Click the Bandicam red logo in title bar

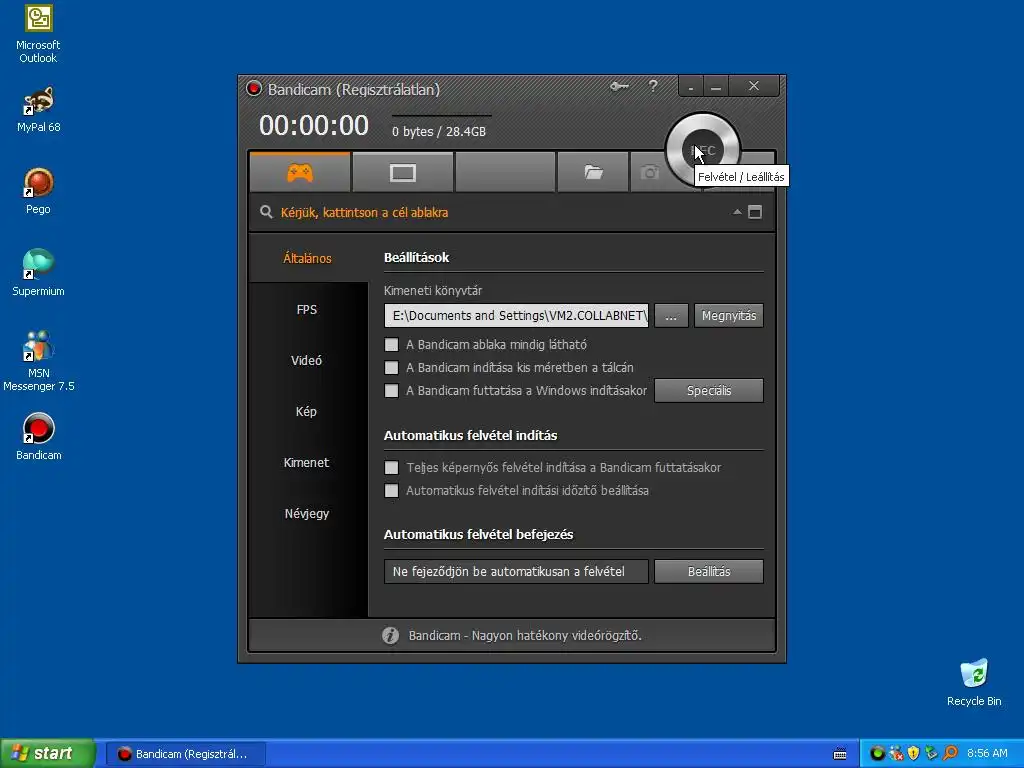pos(254,88)
